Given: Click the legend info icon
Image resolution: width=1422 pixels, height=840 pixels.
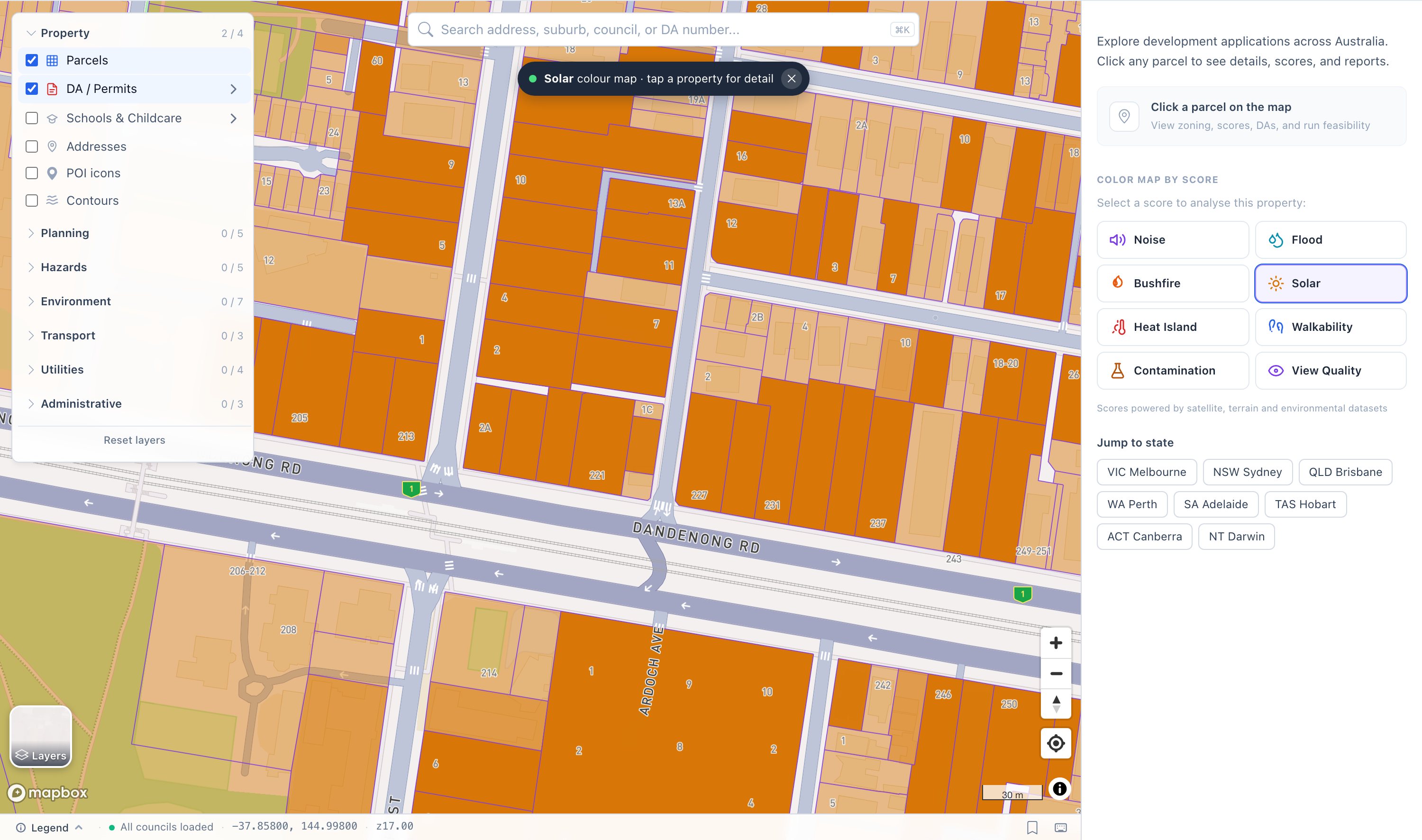Looking at the screenshot, I should [20, 828].
